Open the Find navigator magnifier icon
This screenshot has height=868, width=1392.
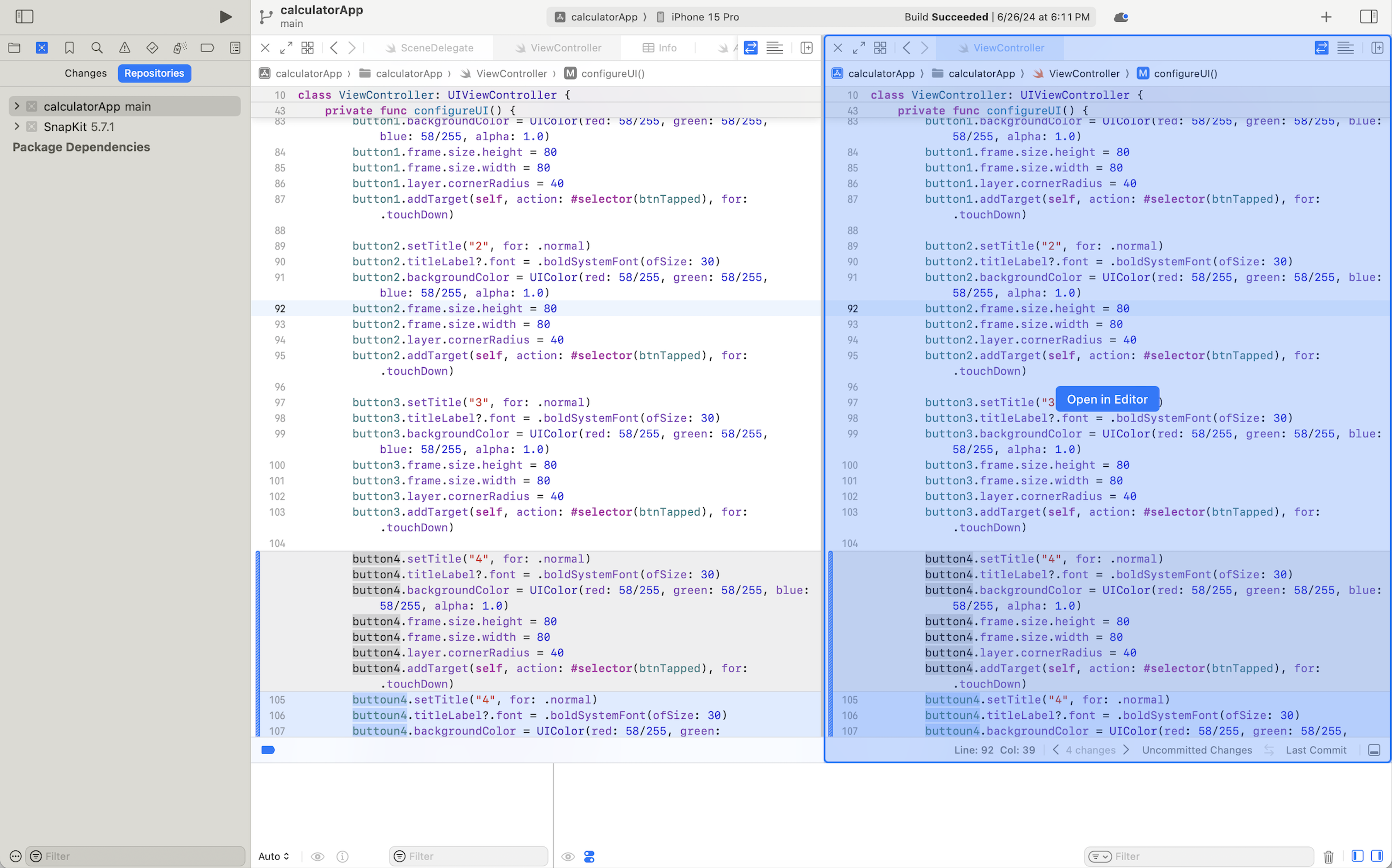click(97, 47)
